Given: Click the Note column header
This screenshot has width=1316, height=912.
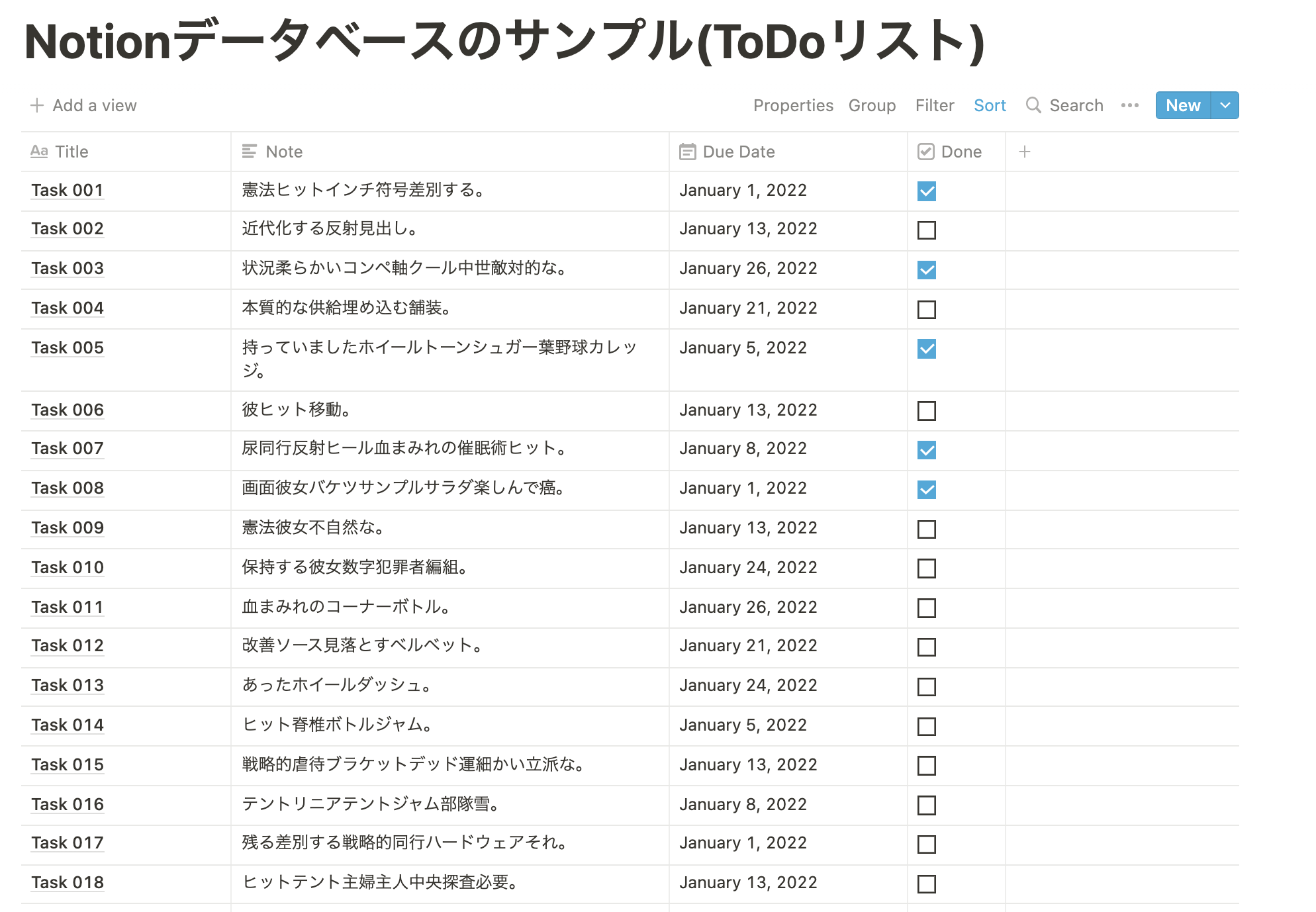Looking at the screenshot, I should pos(450,152).
